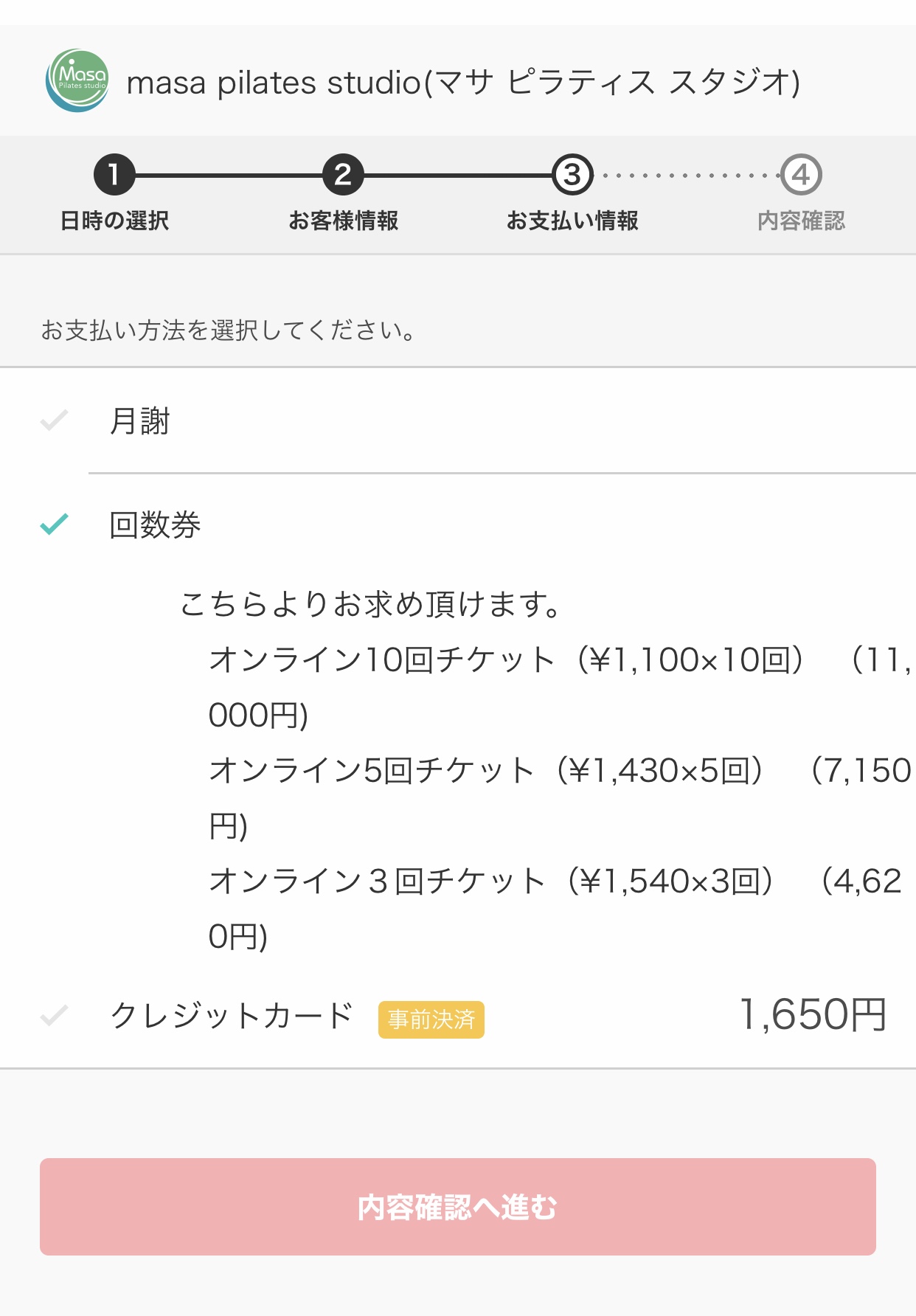
Task: Select step 3 circle icon
Action: pos(572,175)
